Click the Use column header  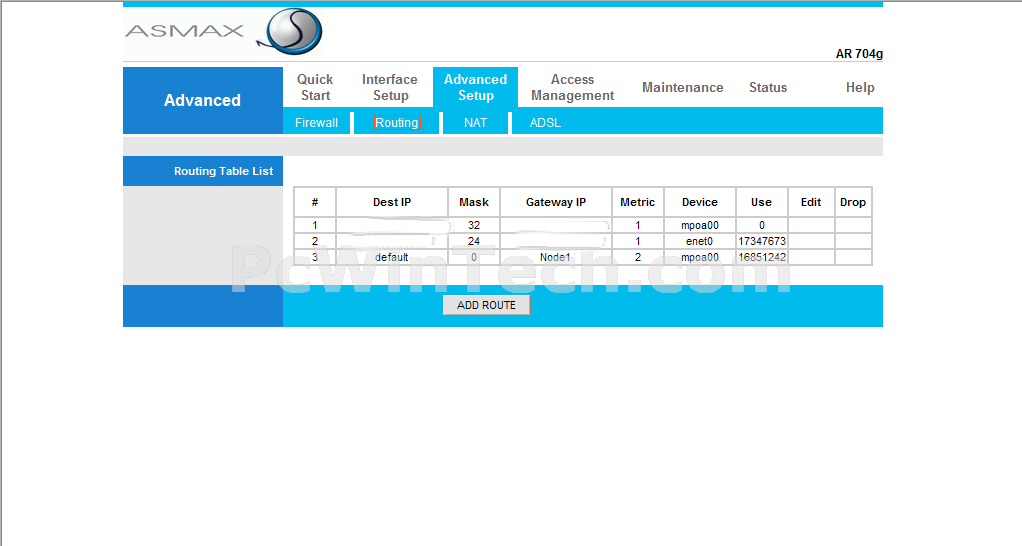[761, 202]
